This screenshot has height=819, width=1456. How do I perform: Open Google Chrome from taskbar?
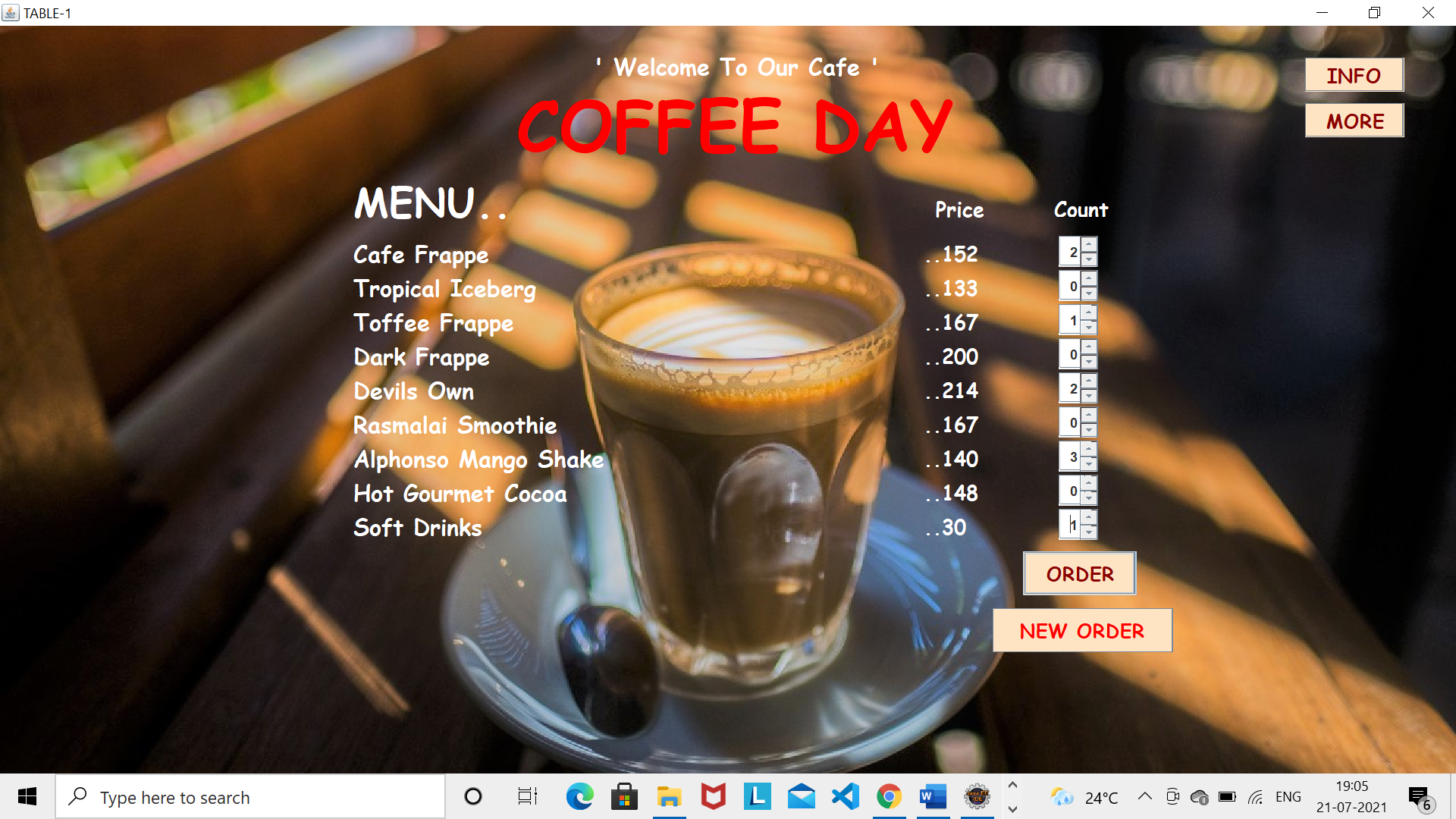tap(889, 796)
